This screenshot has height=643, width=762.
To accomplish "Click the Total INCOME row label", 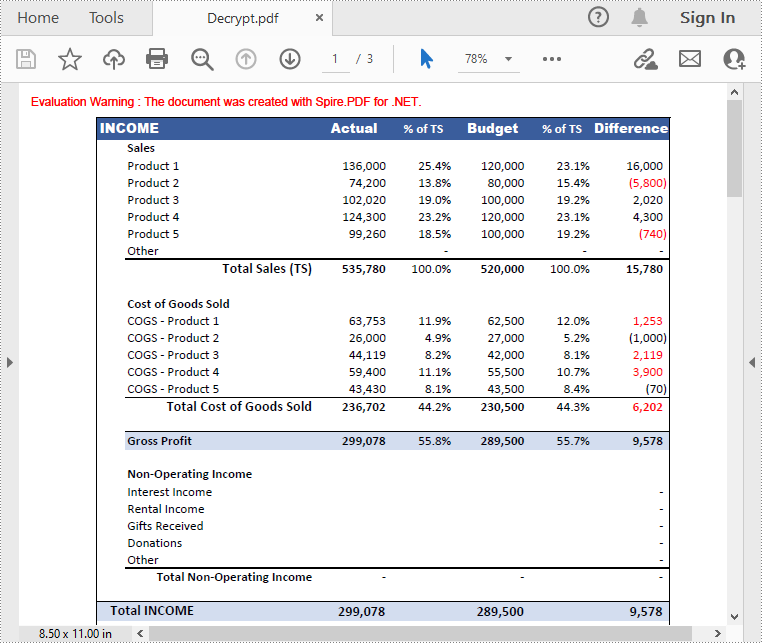I will click(x=152, y=611).
